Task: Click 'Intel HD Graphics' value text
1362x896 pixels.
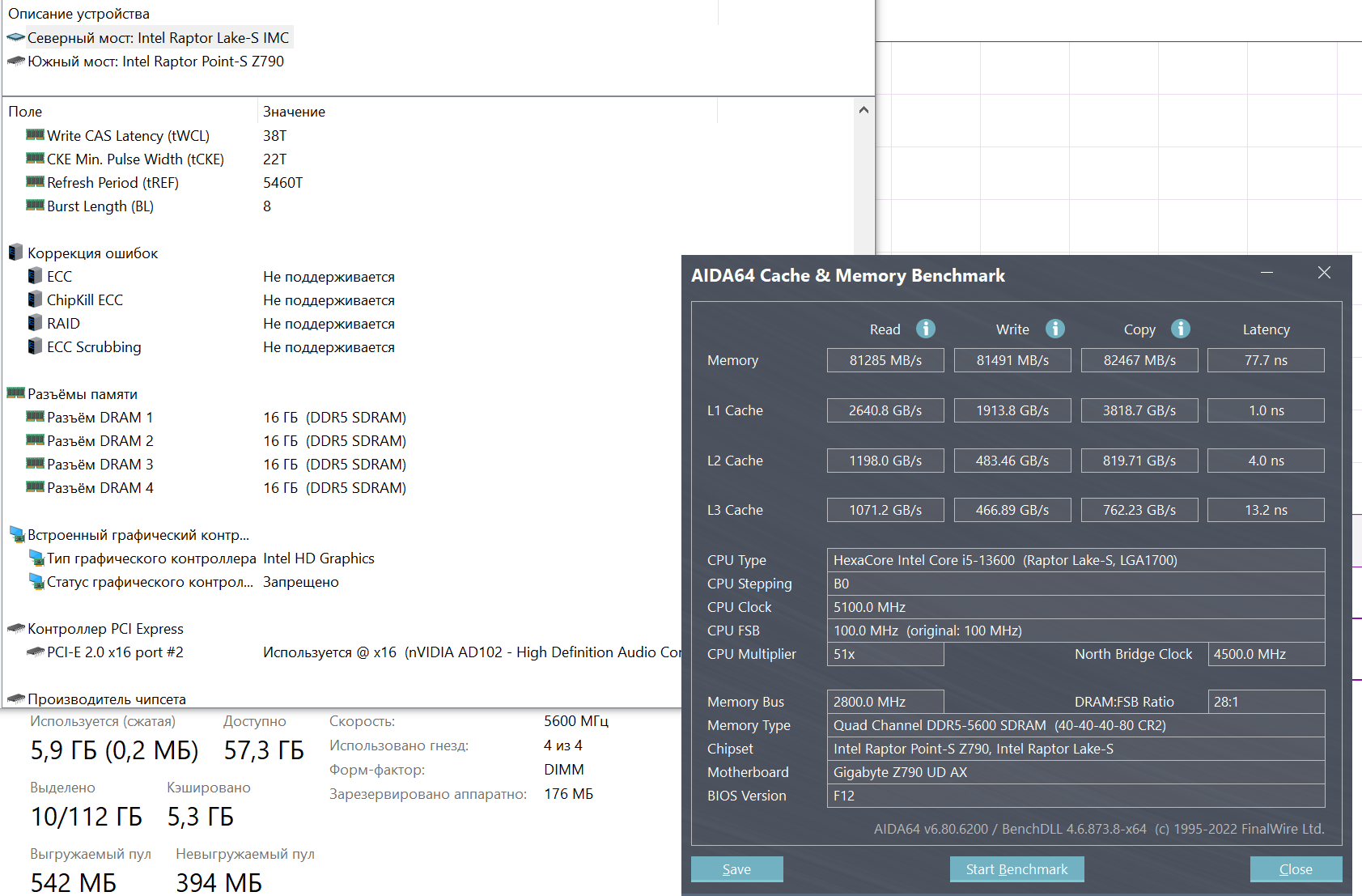Action: pos(319,558)
